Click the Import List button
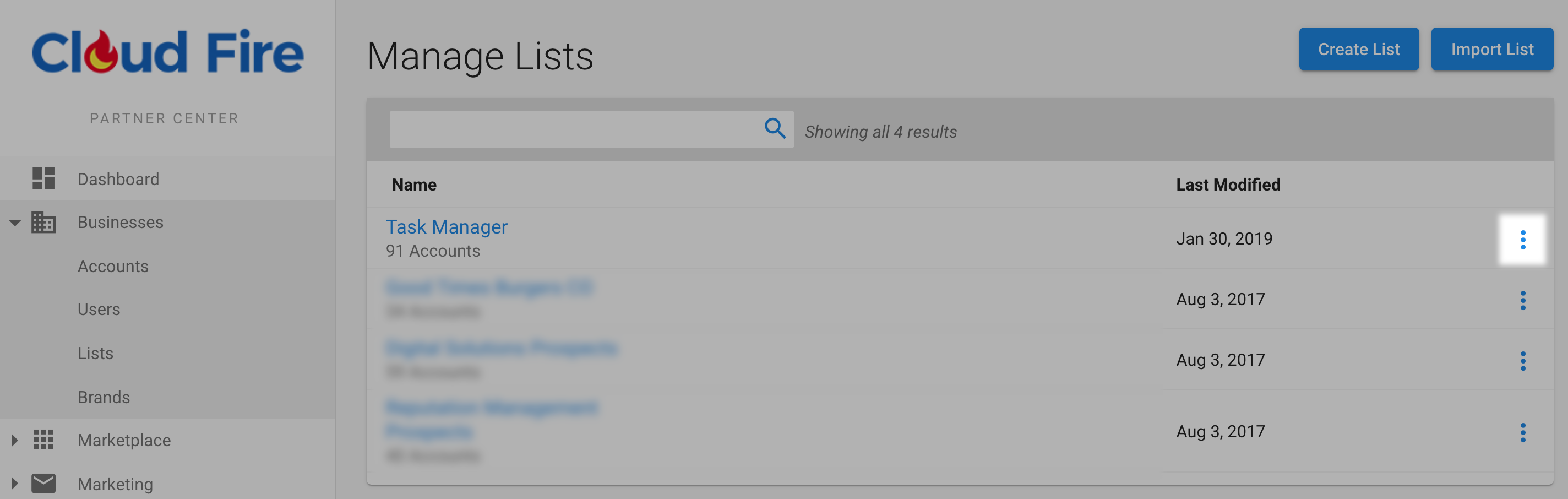Image resolution: width=1568 pixels, height=499 pixels. click(1492, 50)
